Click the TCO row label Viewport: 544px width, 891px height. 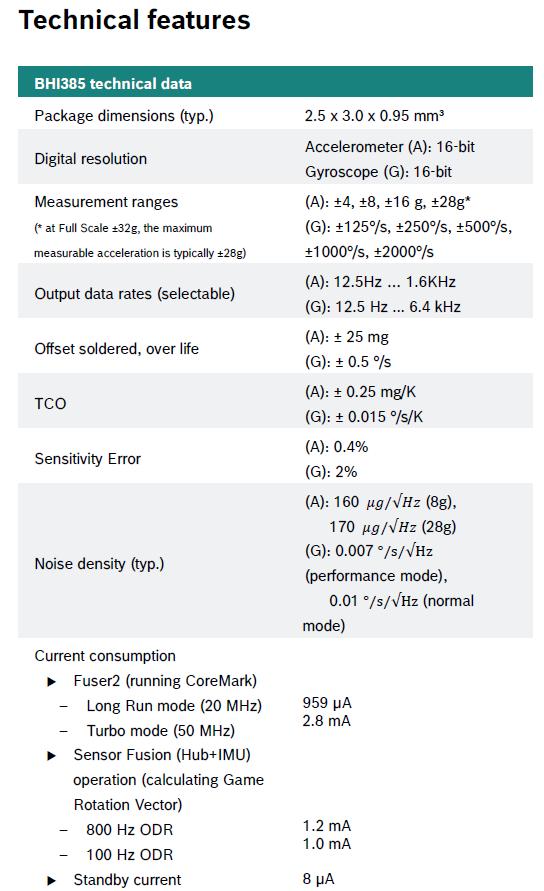coord(51,403)
